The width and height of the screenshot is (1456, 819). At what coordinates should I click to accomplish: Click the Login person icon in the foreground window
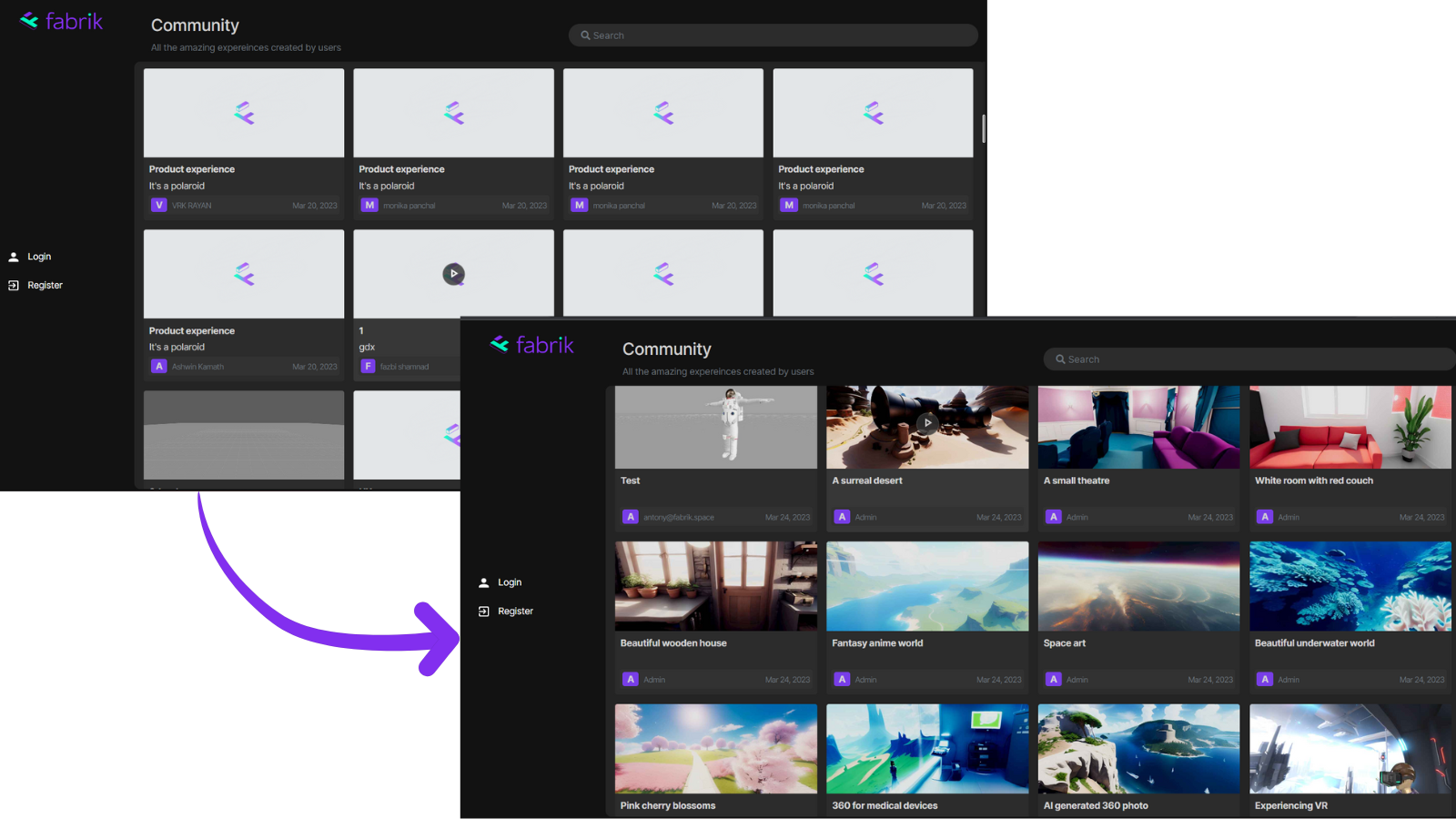[484, 582]
